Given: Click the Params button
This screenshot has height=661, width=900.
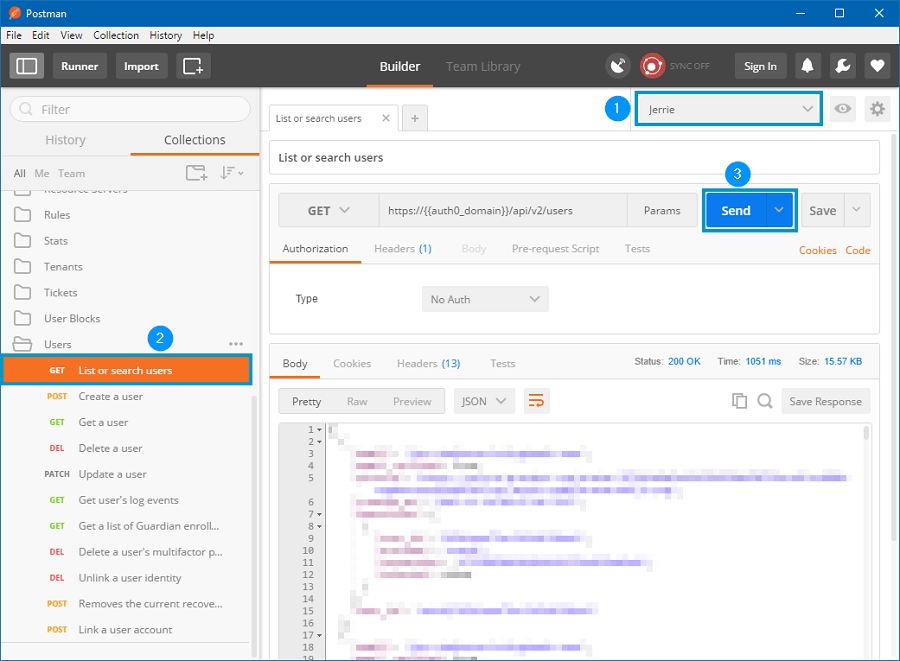Looking at the screenshot, I should click(662, 211).
